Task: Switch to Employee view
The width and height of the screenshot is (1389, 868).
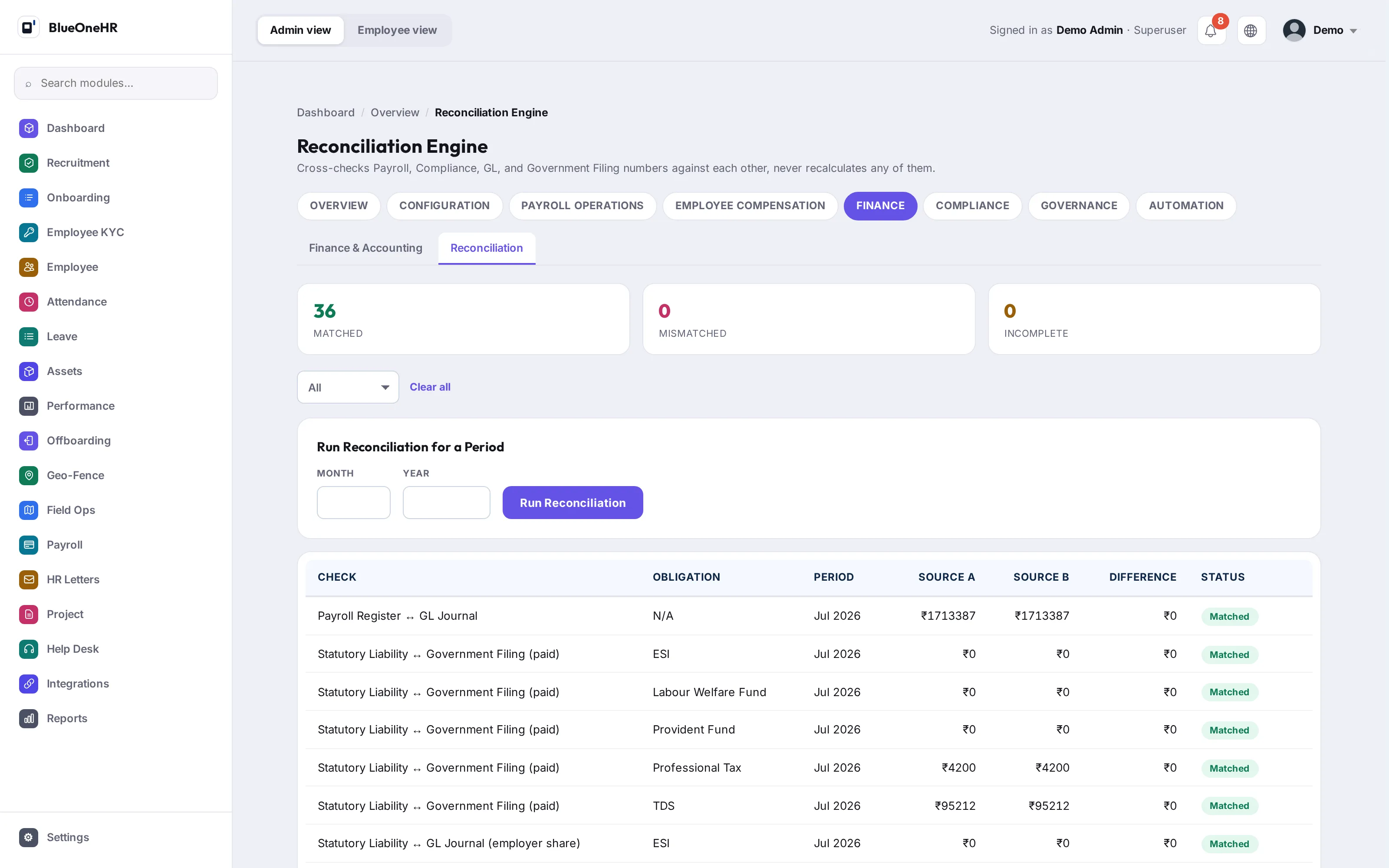Action: [x=397, y=30]
